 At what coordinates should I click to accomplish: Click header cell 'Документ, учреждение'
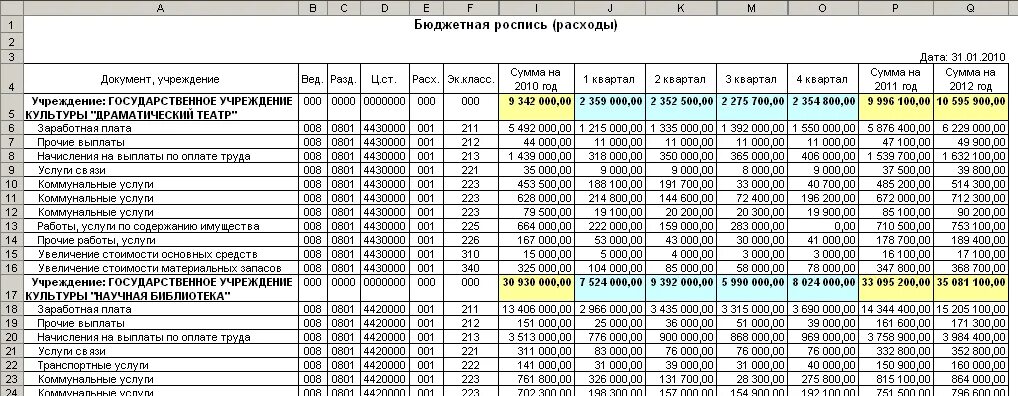point(161,79)
